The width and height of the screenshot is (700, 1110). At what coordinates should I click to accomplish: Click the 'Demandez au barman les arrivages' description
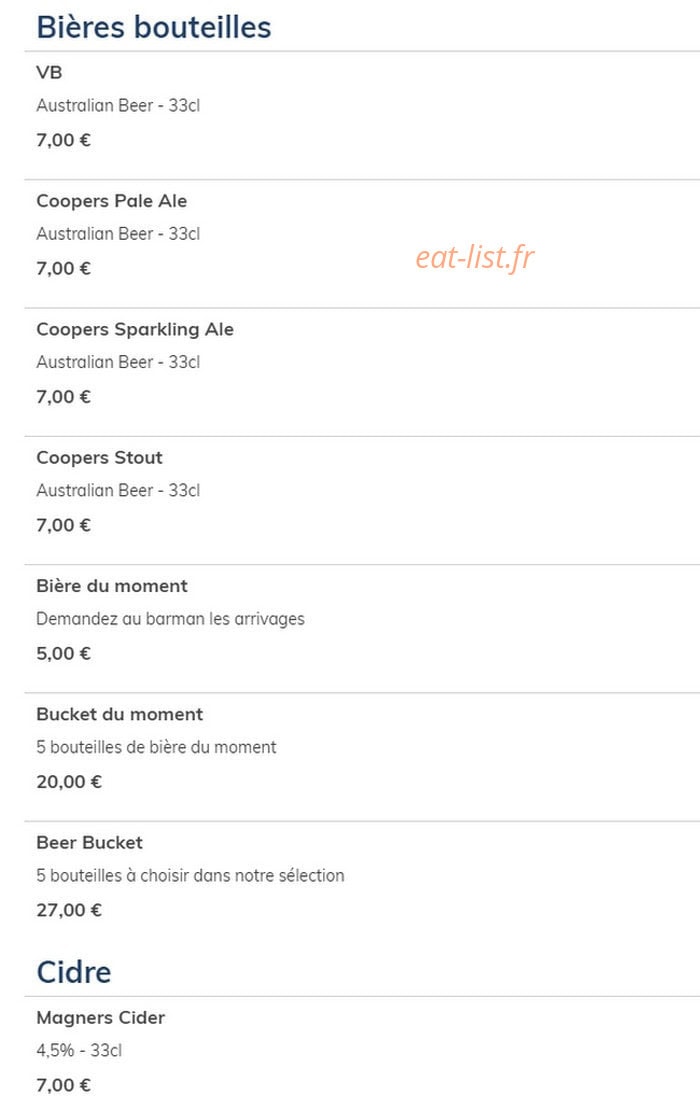tap(171, 619)
